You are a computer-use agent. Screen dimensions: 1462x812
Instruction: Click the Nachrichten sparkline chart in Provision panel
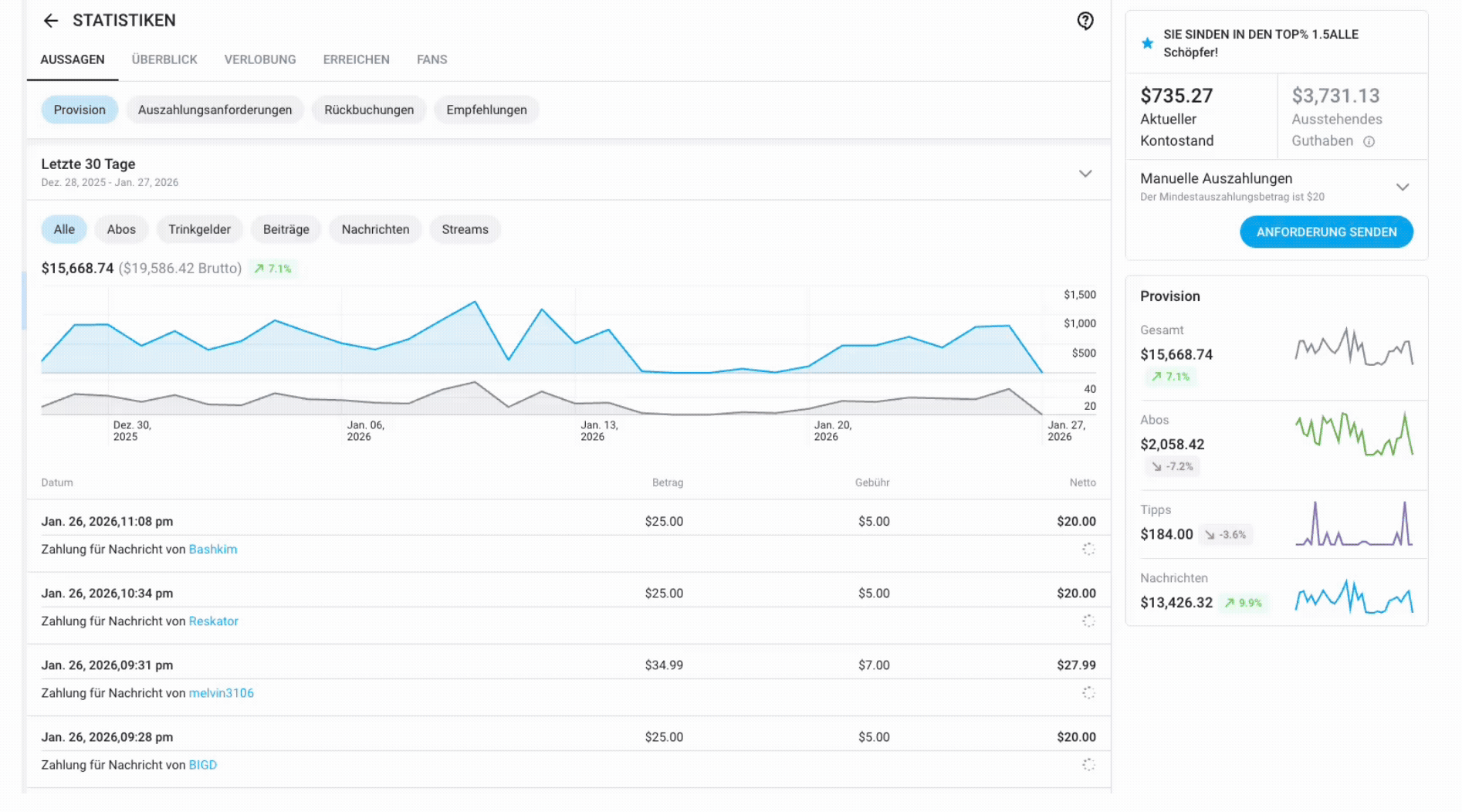pyautogui.click(x=1354, y=597)
